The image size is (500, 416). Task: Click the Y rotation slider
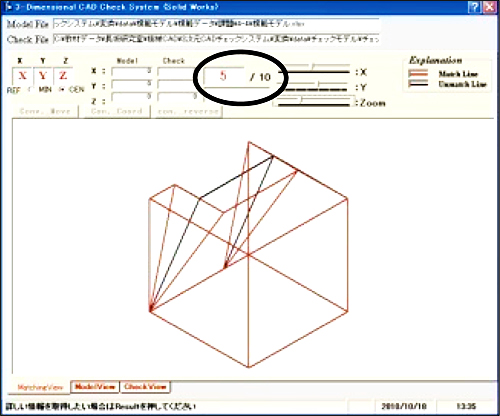pyautogui.click(x=315, y=86)
